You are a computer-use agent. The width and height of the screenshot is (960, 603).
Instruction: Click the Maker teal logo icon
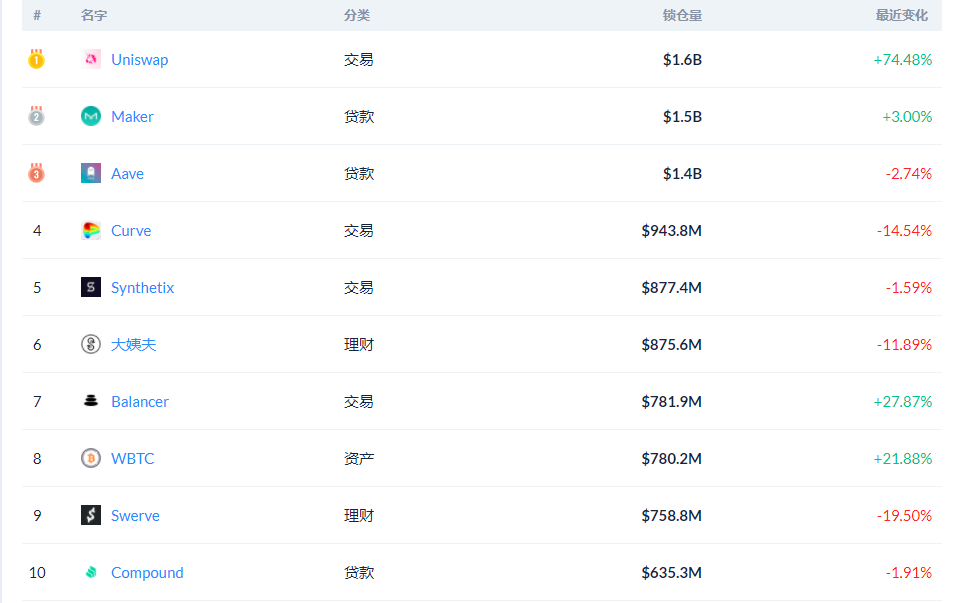pos(91,116)
